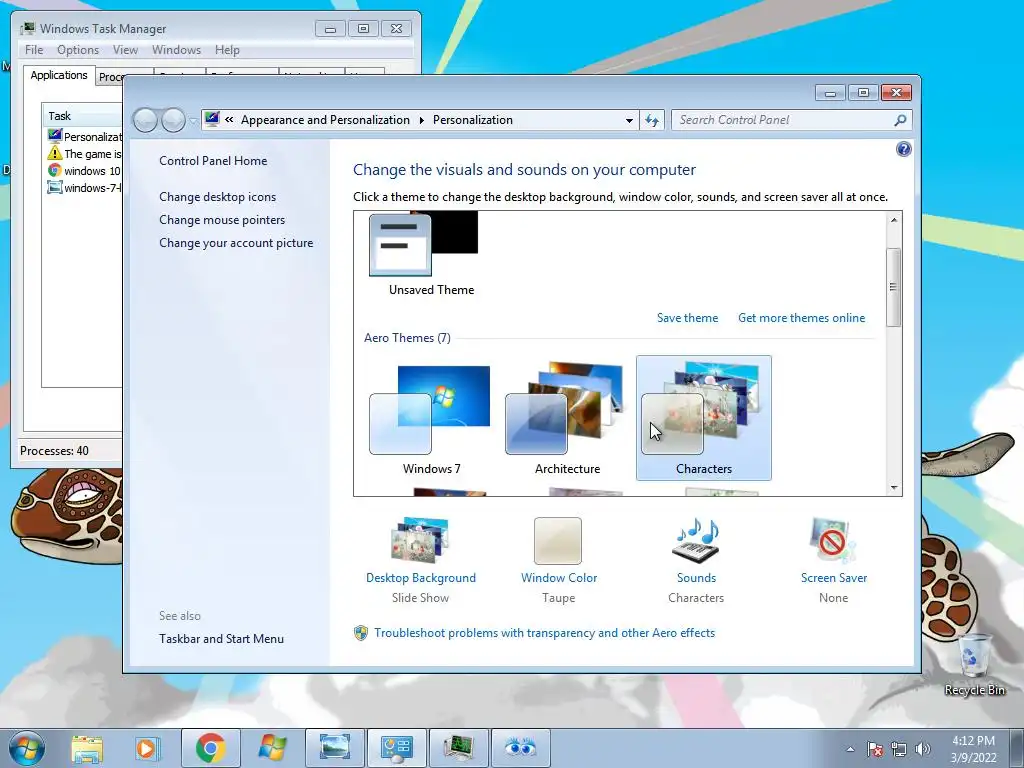Open the recent pages dropdown next to Forward
The width and height of the screenshot is (1024, 768).
coord(193,121)
